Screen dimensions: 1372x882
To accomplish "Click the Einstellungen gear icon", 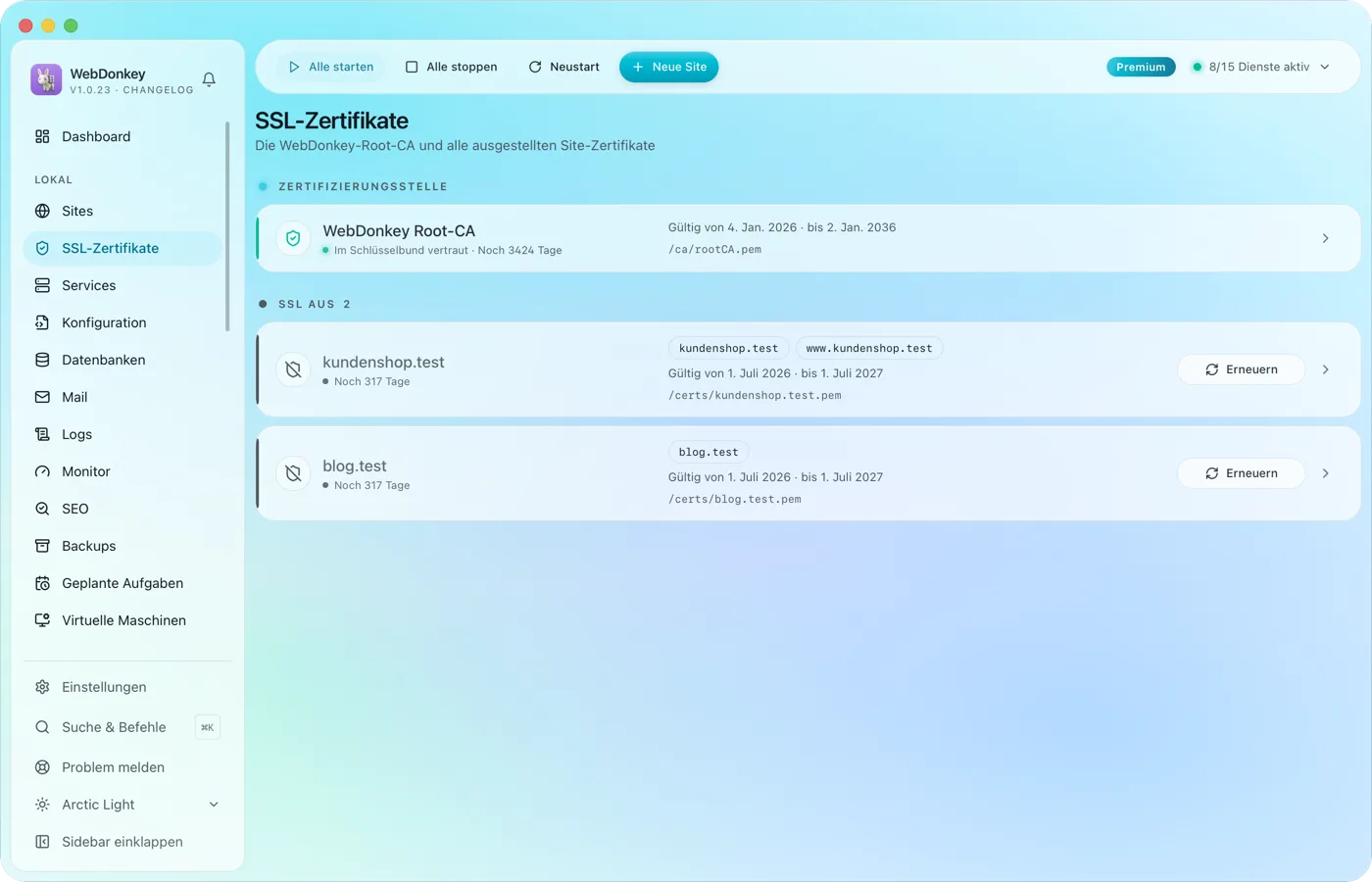I will coord(42,687).
